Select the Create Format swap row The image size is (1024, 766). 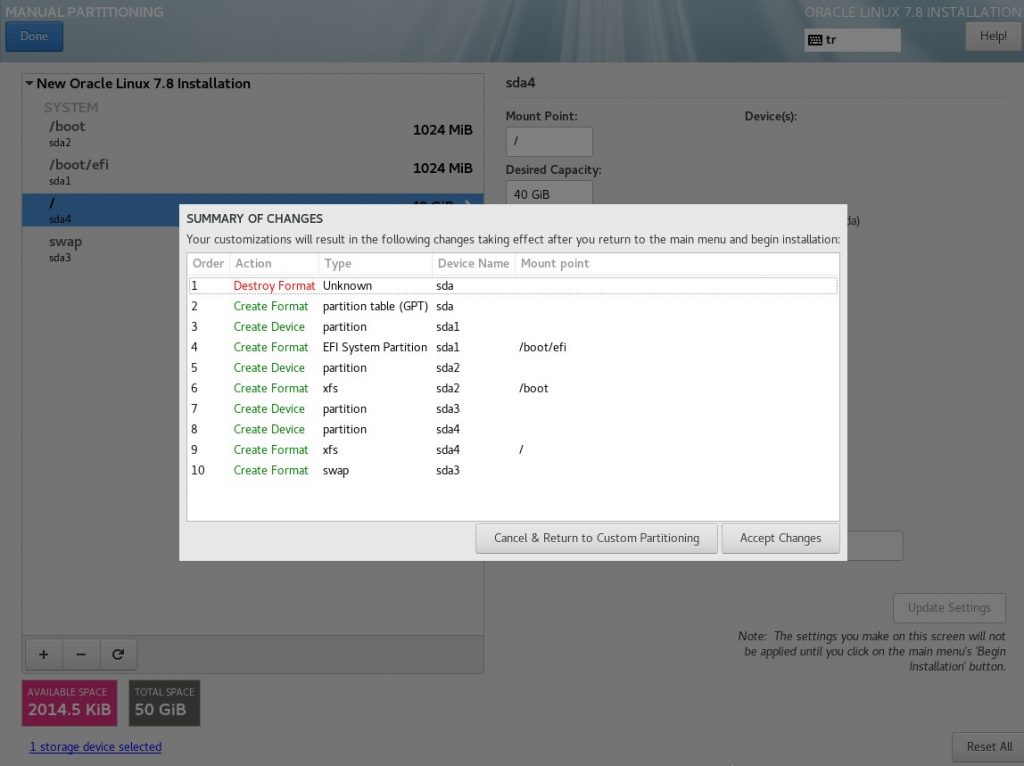(513, 470)
